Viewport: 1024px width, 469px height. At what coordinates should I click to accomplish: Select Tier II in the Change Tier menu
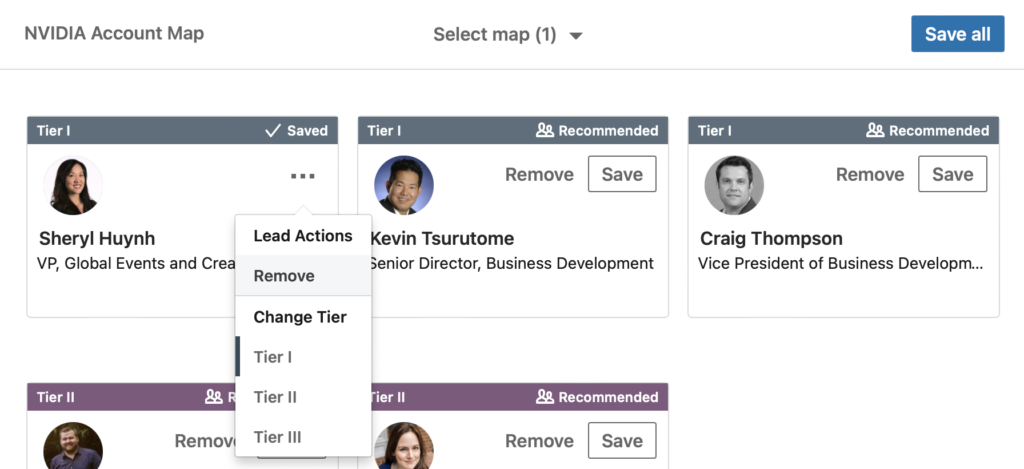click(275, 397)
